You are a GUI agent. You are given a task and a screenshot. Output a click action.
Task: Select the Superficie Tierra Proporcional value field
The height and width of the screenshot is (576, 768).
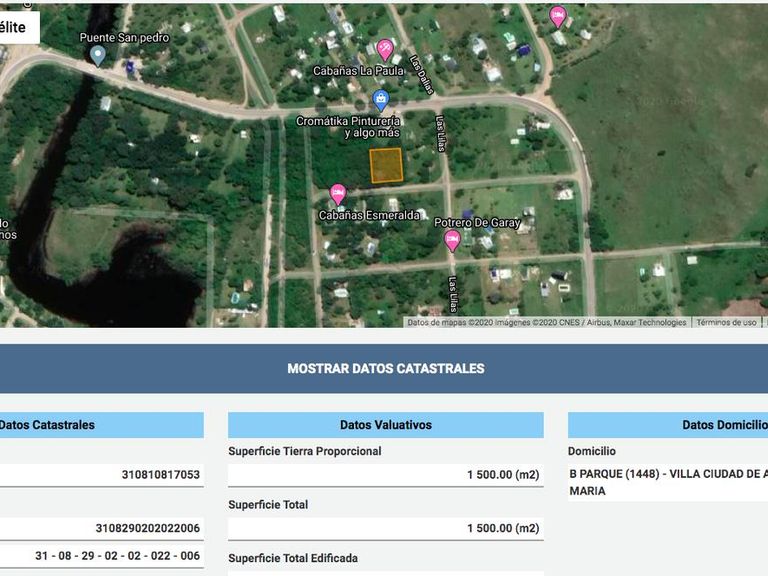(x=386, y=475)
